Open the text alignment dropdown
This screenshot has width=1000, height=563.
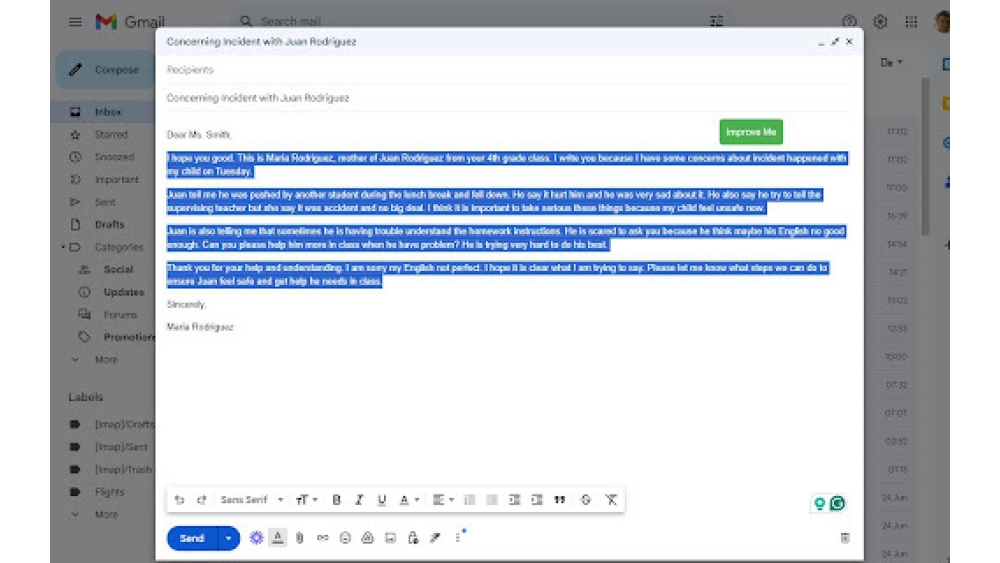click(x=443, y=500)
